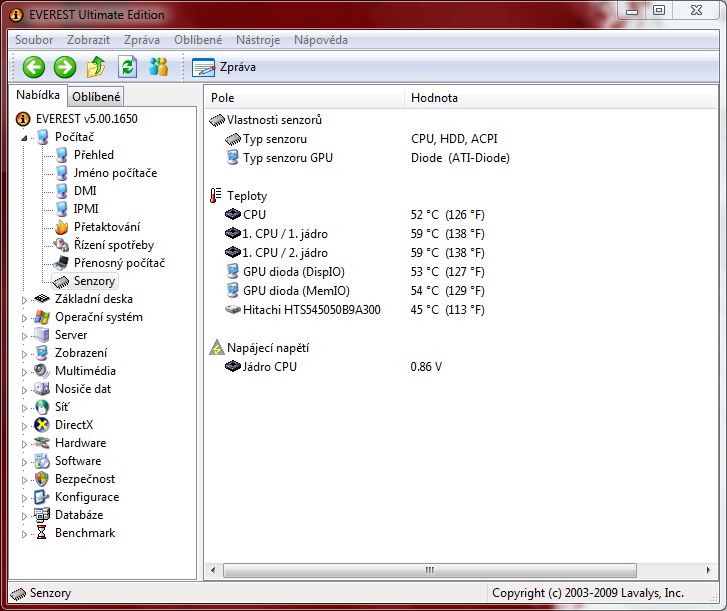The height and width of the screenshot is (611, 727).
Task: Select Senzory tree item
Action: 94,281
